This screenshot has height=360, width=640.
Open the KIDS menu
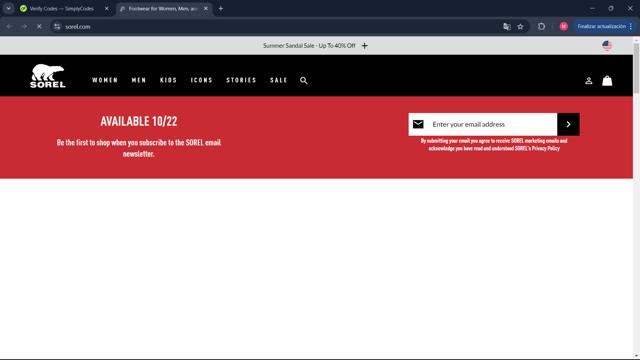pyautogui.click(x=169, y=80)
